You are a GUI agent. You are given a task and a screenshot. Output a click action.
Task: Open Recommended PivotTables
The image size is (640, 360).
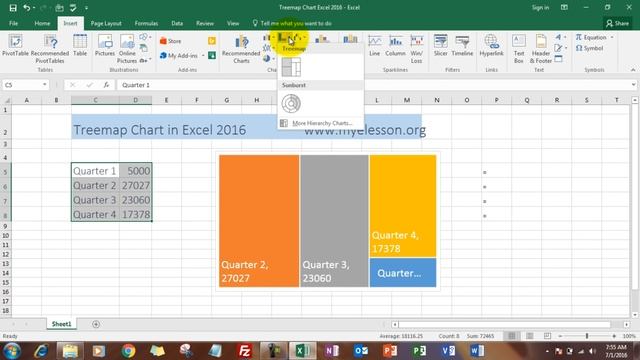(50, 49)
